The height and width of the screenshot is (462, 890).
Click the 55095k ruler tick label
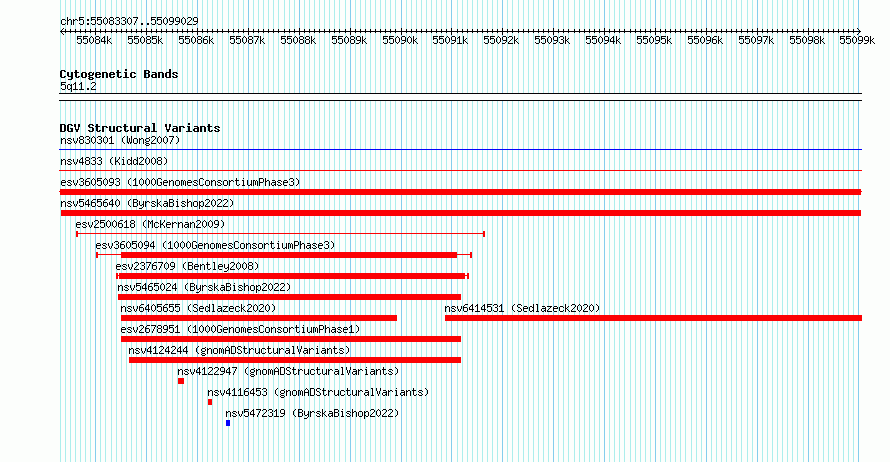click(x=654, y=40)
